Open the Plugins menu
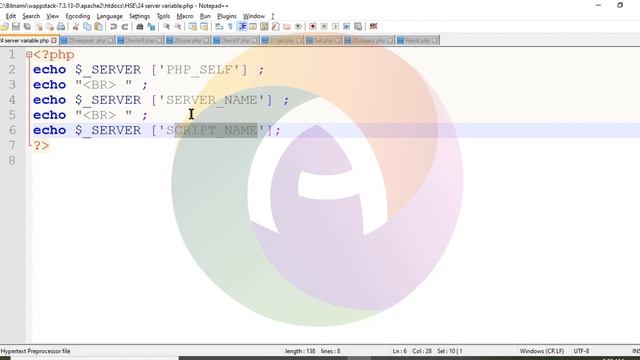This screenshot has height=360, width=640. pos(227,16)
